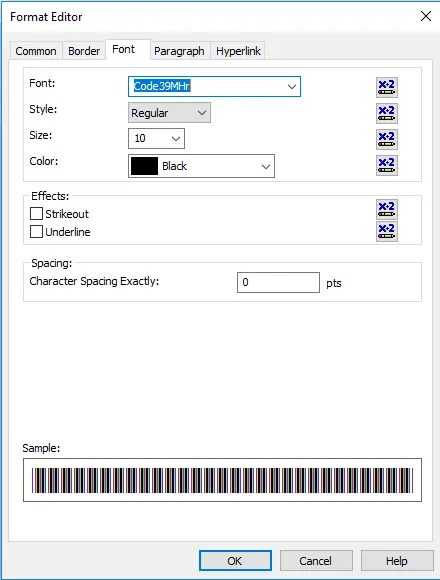This screenshot has width=440, height=580.
Task: Enable the Strikeout checkbox
Action: (x=36, y=214)
